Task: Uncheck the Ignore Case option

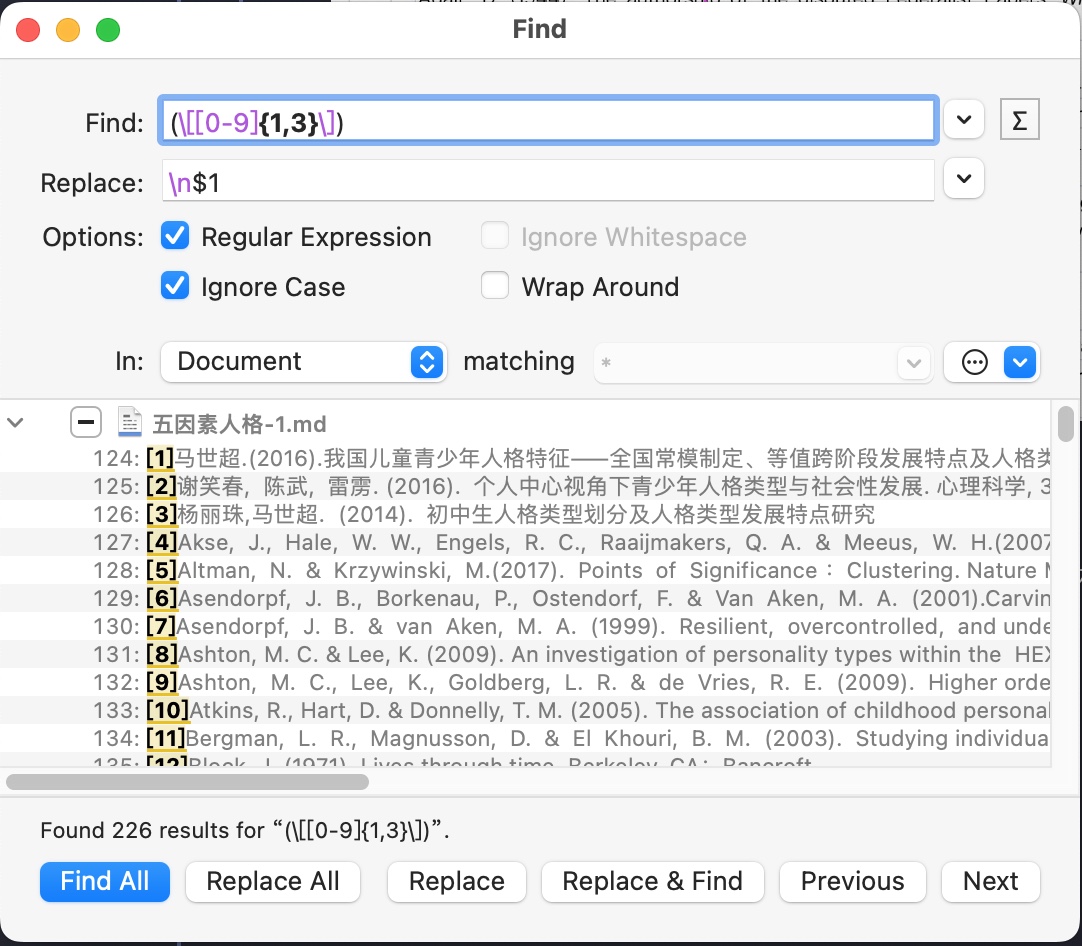Action: [175, 287]
